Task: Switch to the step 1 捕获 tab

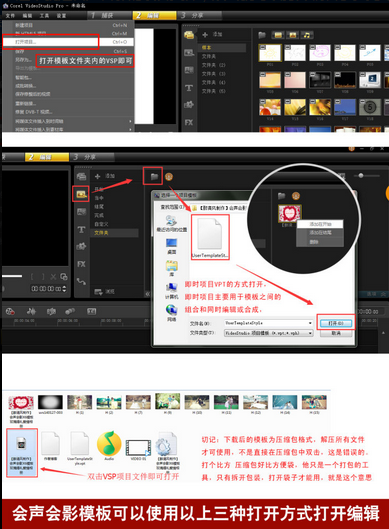Action: click(109, 16)
